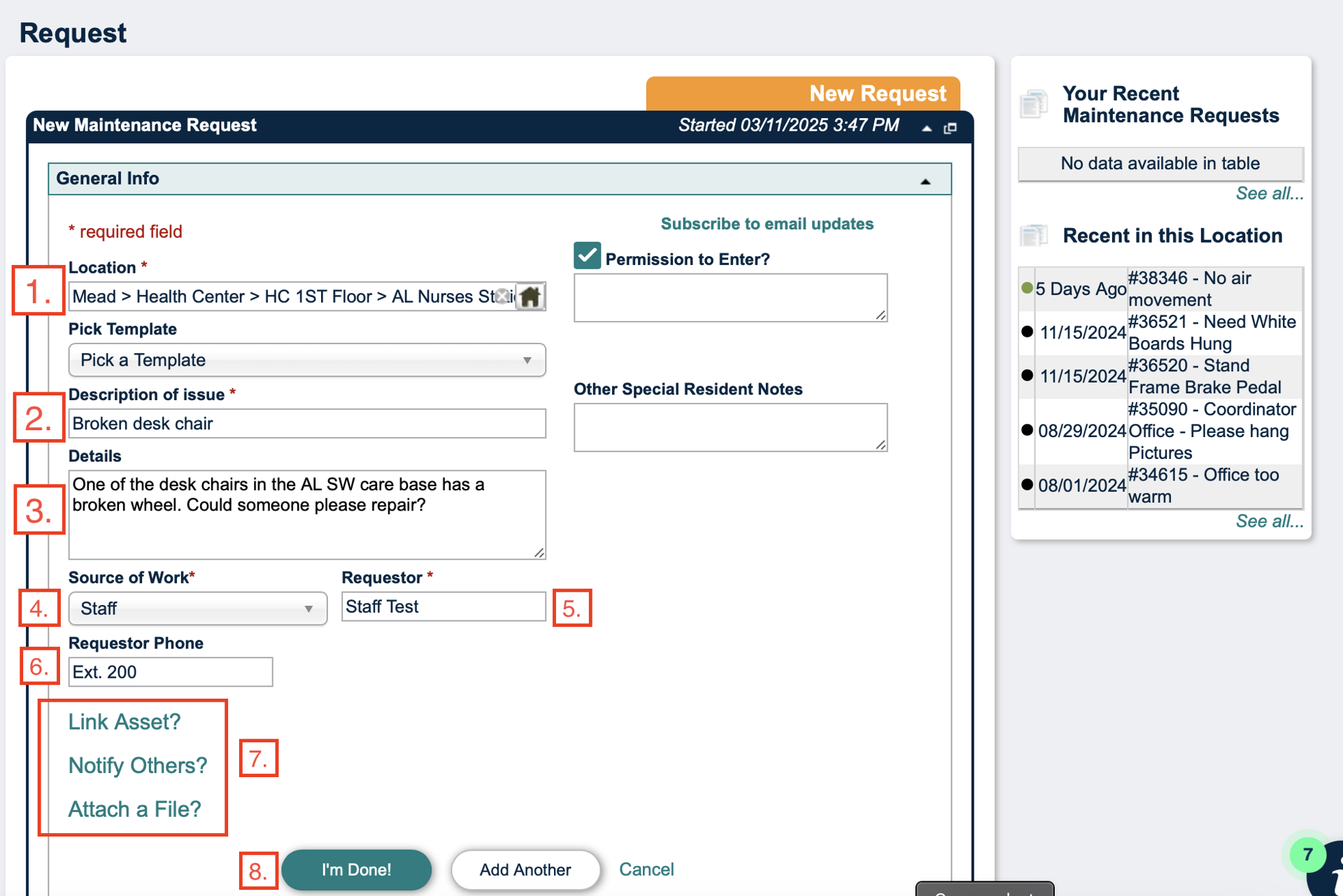Uncheck the Permission to Enter checkbox
The image size is (1343, 896).
coord(588,256)
